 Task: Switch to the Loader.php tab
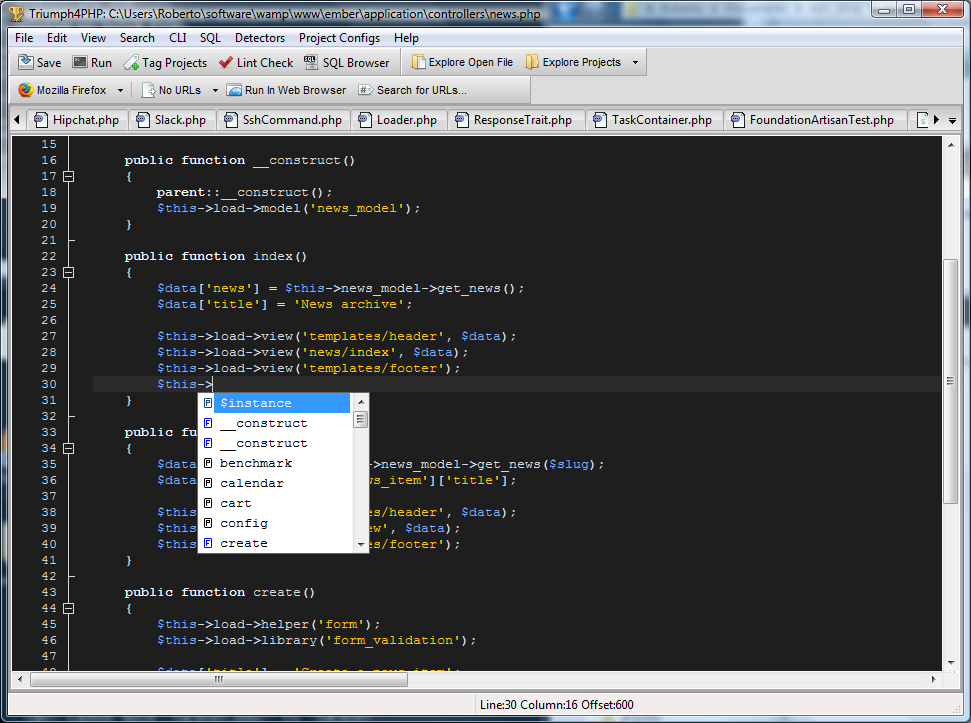click(398, 119)
